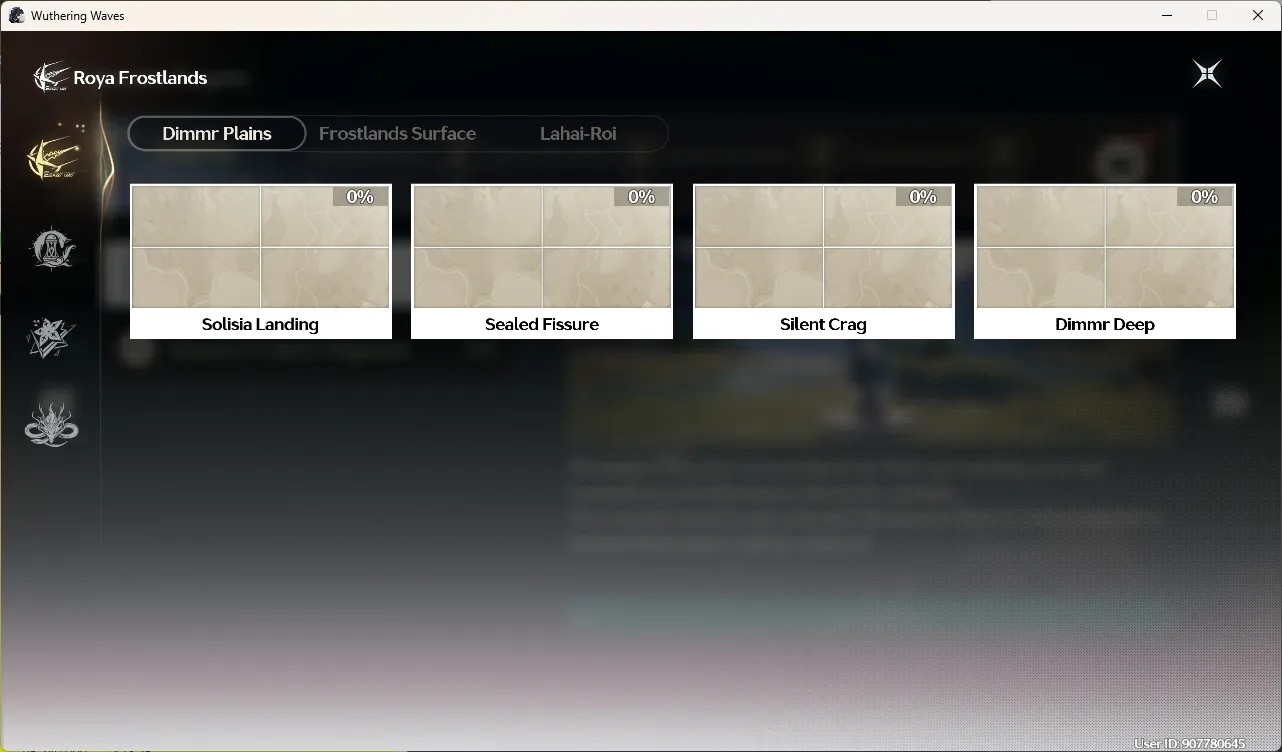This screenshot has width=1282, height=752.
Task: Check the 0% progress on Sealed Fissure
Action: coord(641,197)
